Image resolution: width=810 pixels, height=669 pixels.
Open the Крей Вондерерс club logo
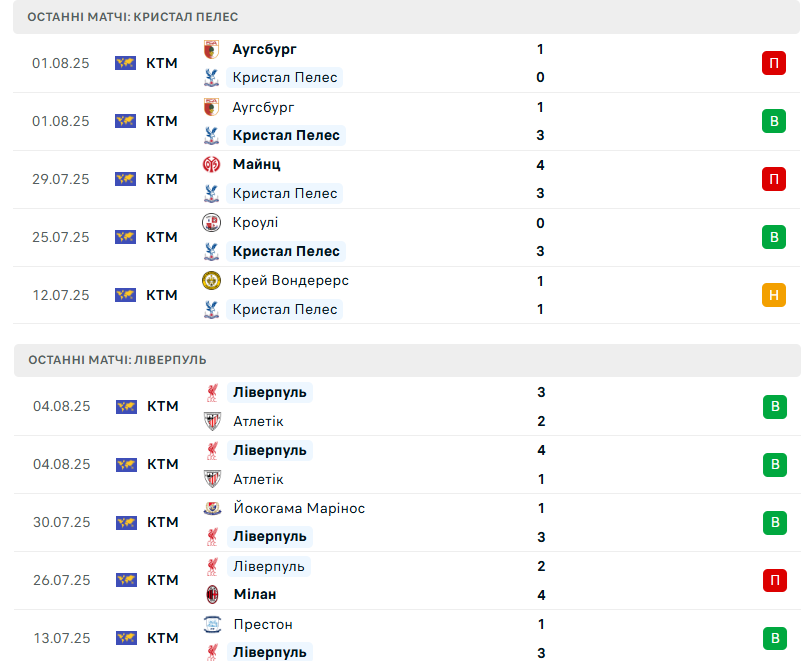(211, 281)
